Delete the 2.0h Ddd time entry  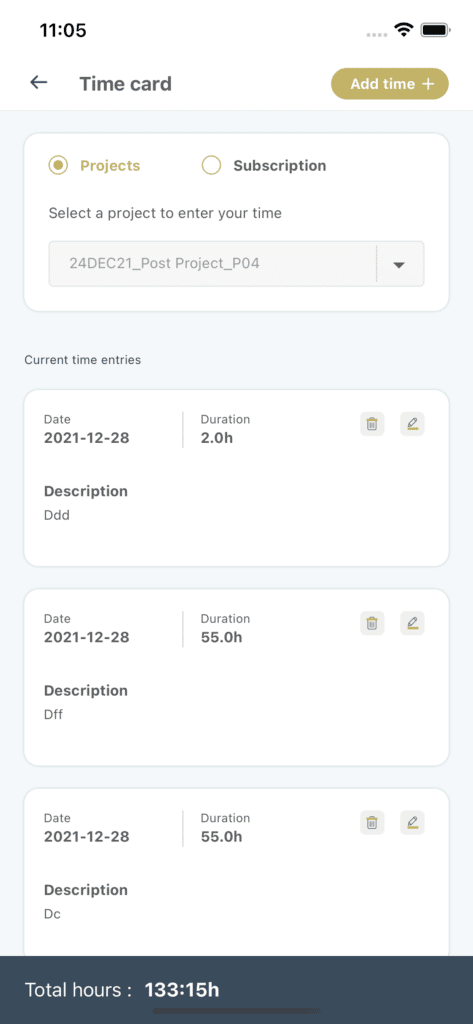[372, 424]
